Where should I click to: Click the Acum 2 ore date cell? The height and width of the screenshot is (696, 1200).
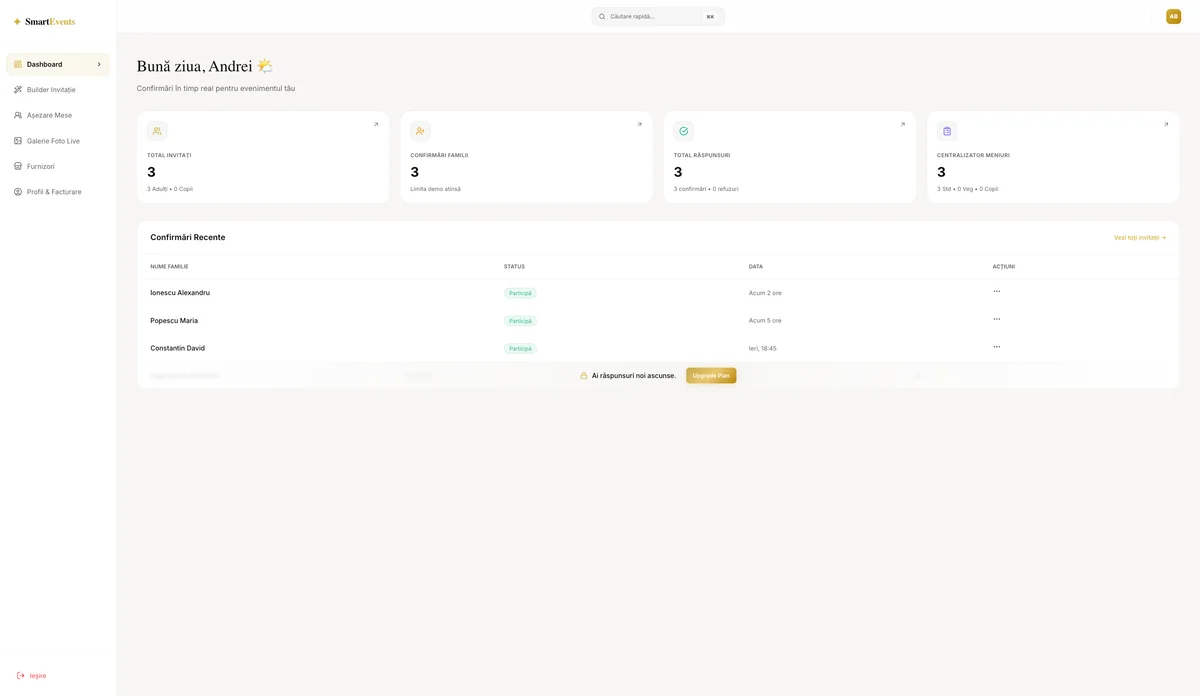coord(765,293)
